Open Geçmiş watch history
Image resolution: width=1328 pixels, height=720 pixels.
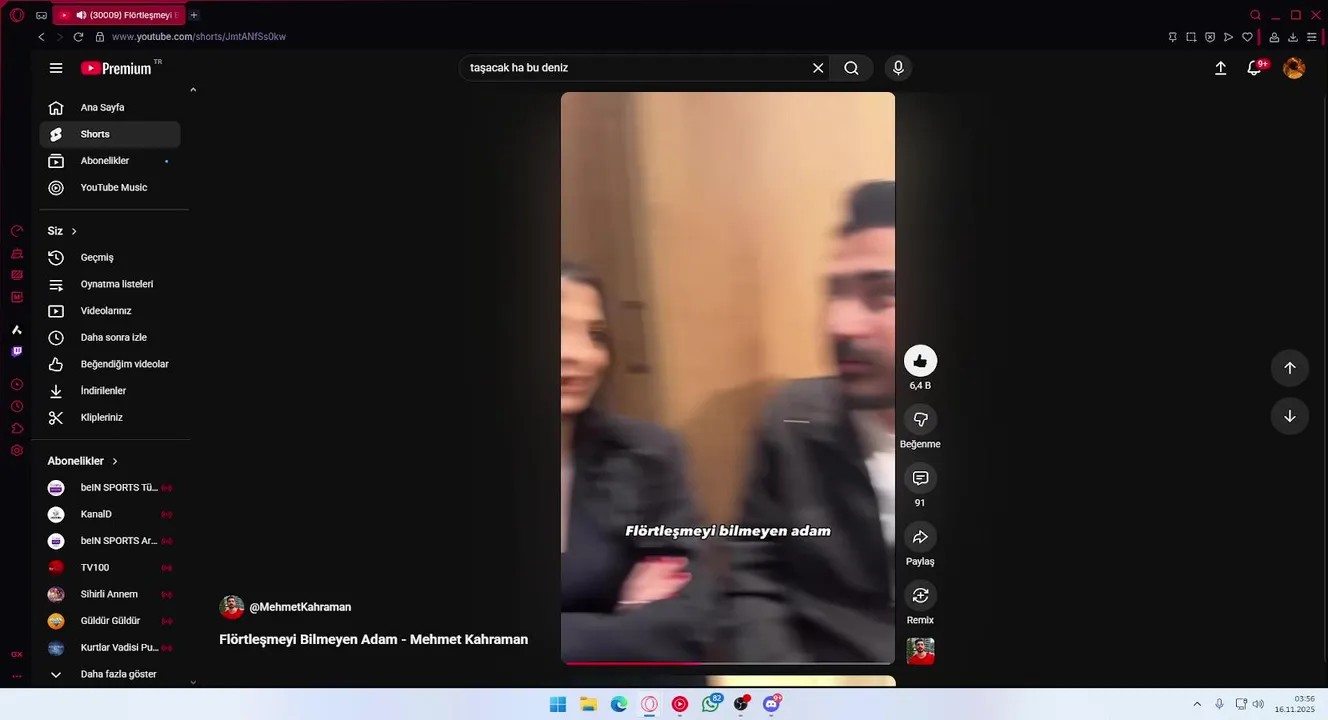(x=110, y=258)
